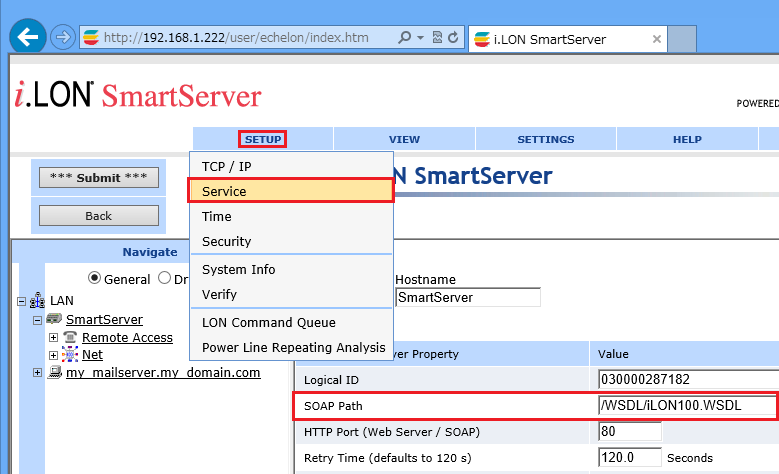This screenshot has width=779, height=474.
Task: Click the SmartServer device icon in tree
Action: coord(54,320)
